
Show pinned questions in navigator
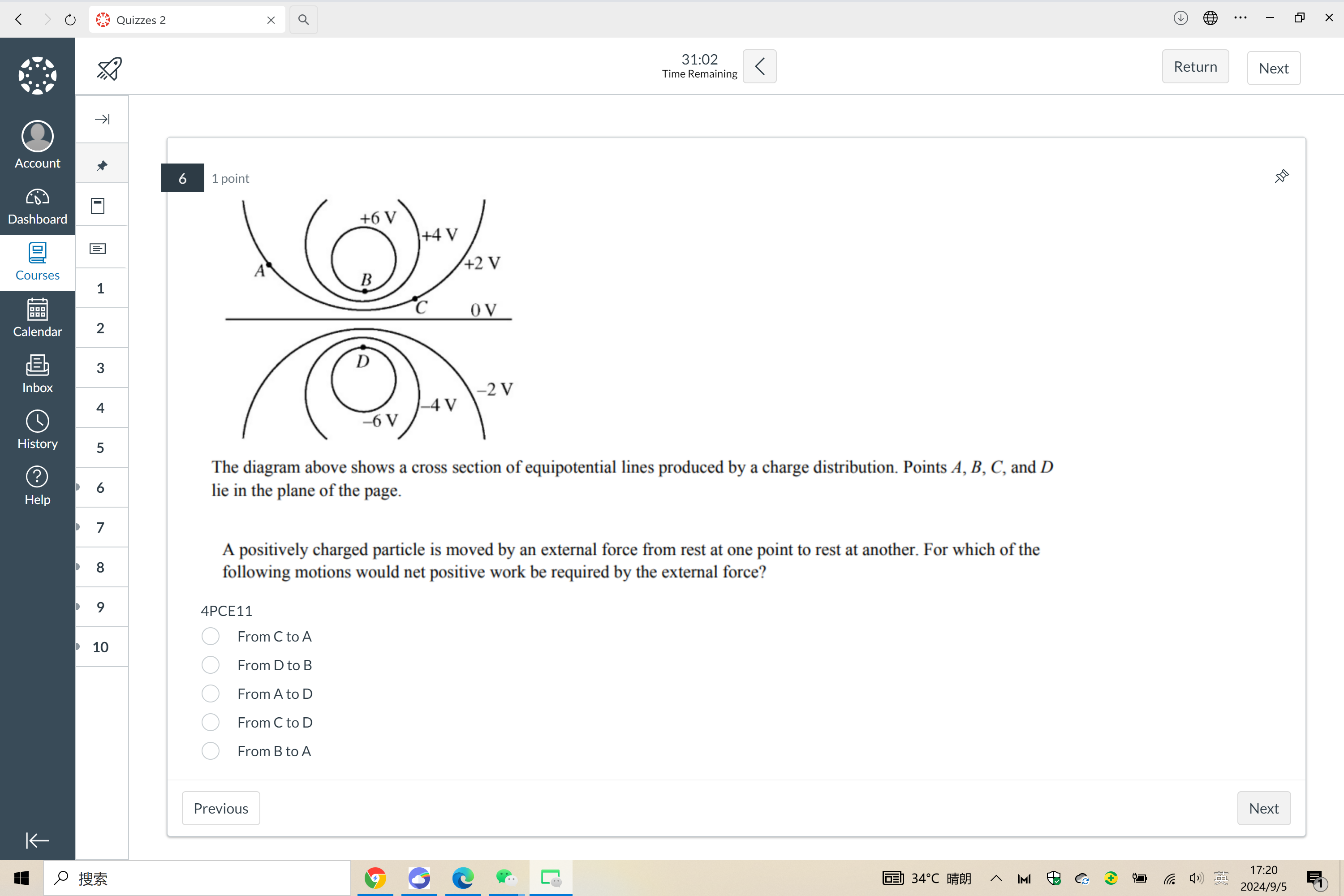102,166
